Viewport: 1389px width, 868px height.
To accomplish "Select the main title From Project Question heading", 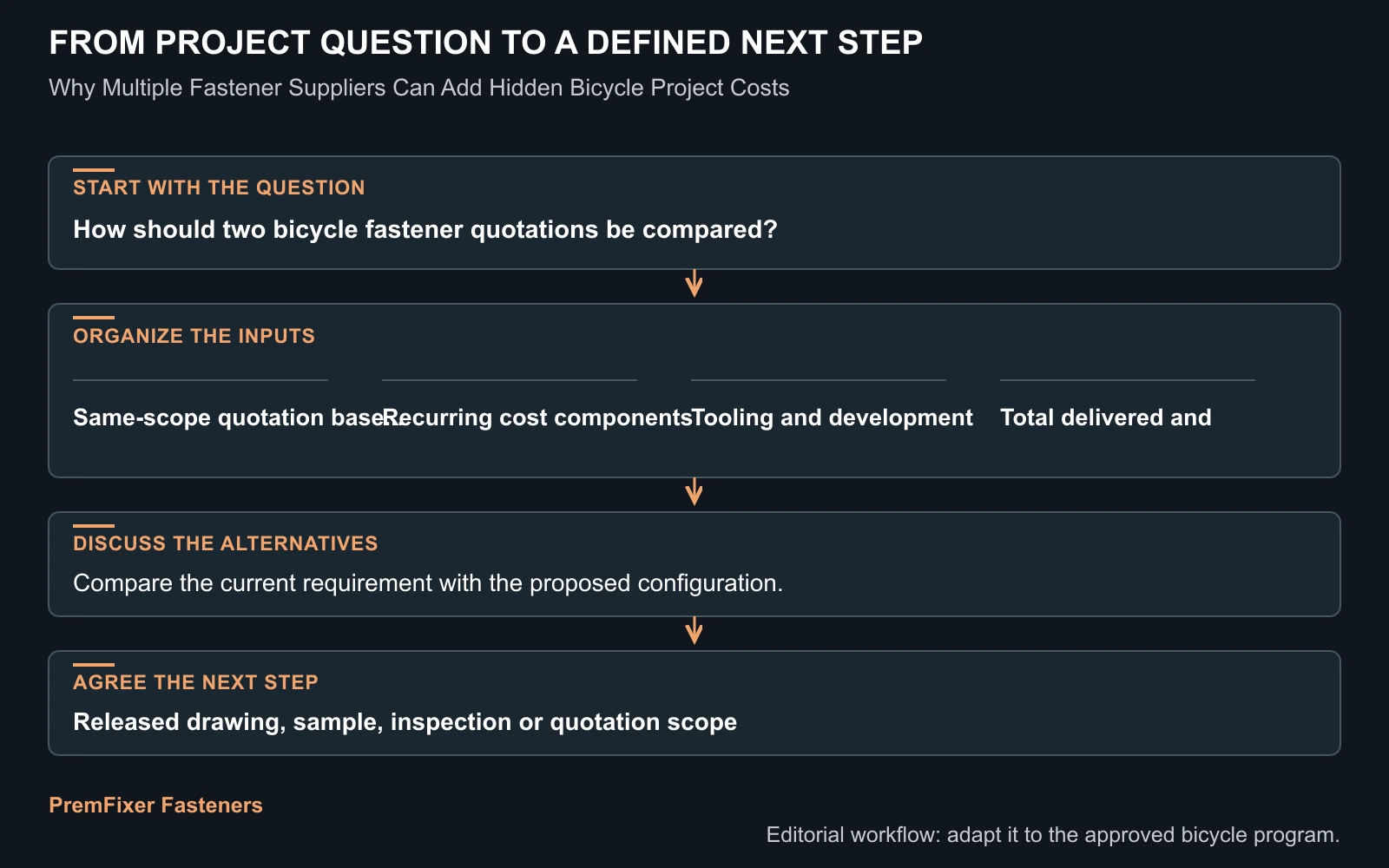I will pos(485,43).
